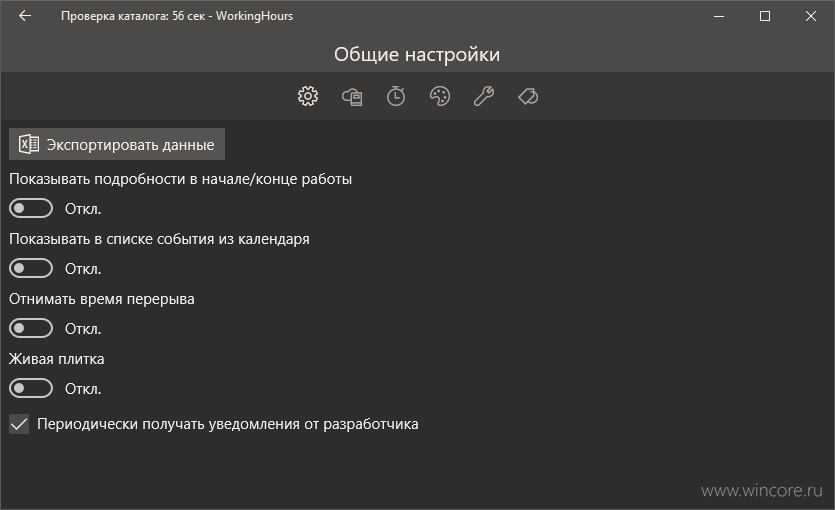Minimize the WorkingHours window
This screenshot has width=835, height=510.
[x=719, y=16]
